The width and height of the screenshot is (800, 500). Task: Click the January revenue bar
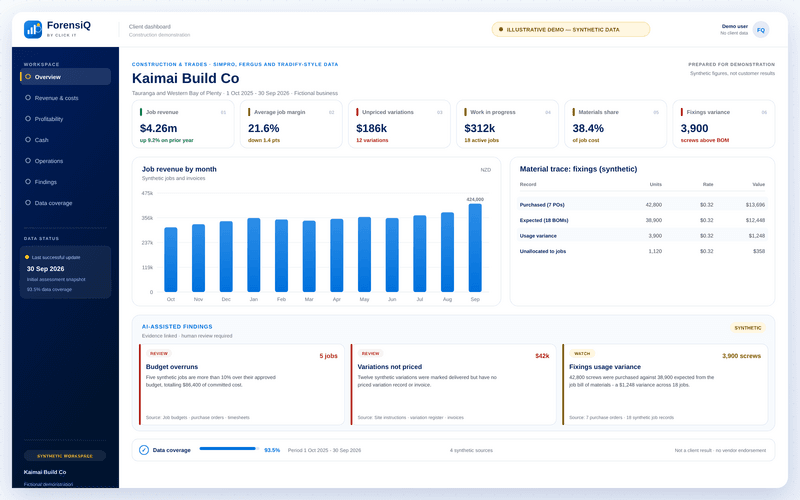tap(254, 255)
